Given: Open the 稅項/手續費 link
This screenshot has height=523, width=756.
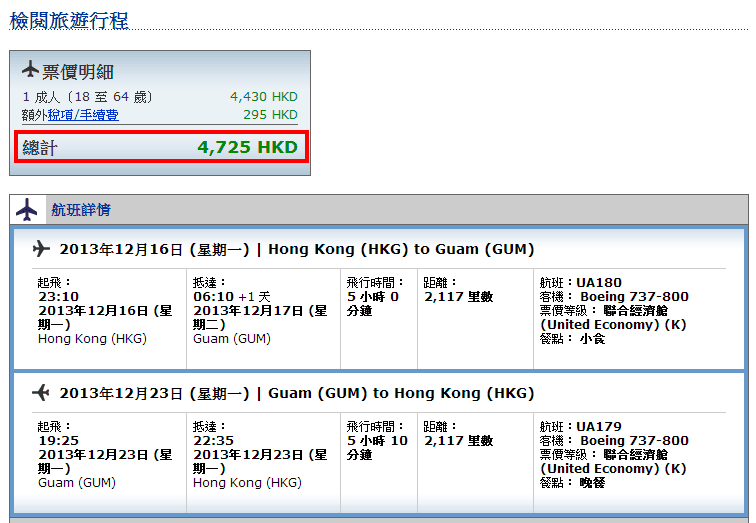Looking at the screenshot, I should (83, 115).
